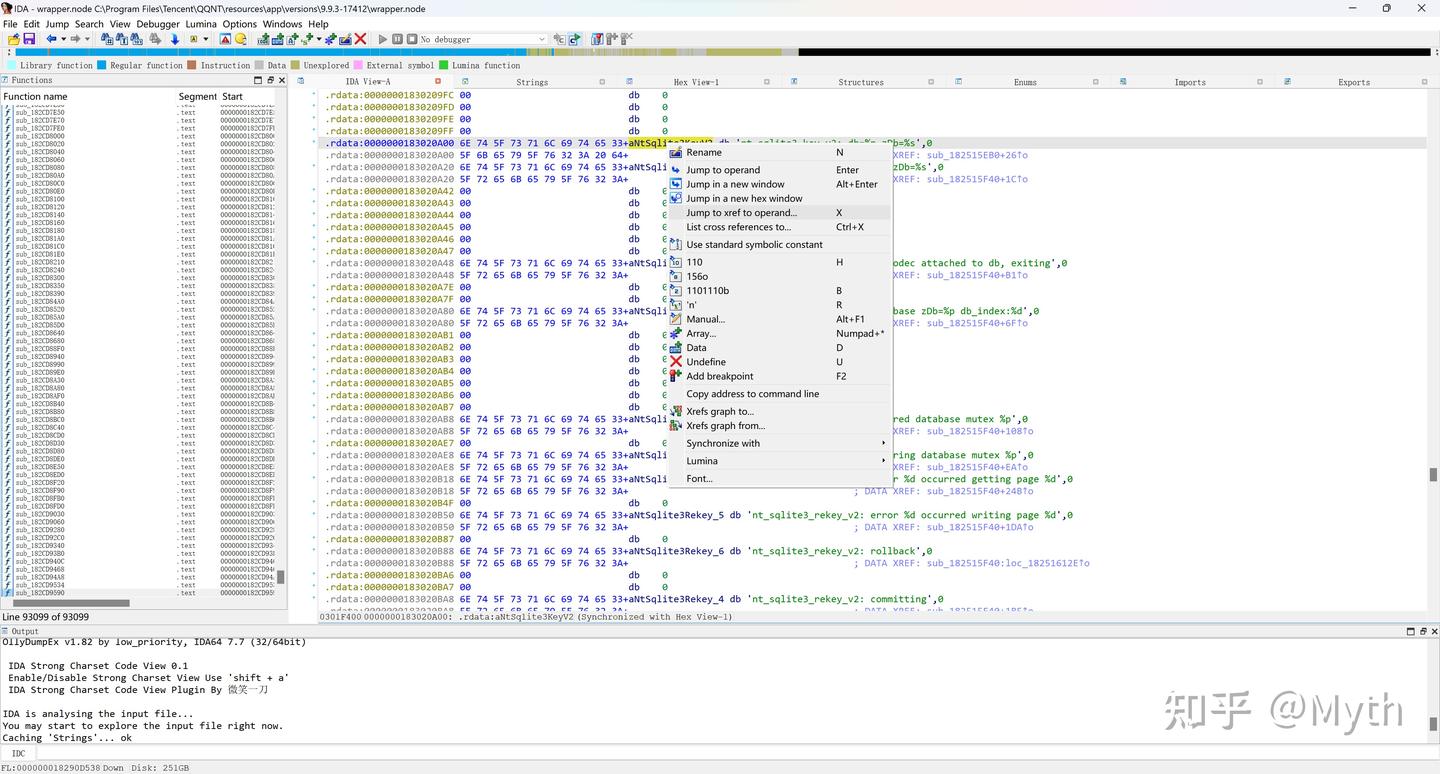1440x774 pixels.
Task: Pause the process with the pause icon
Action: pyautogui.click(x=397, y=39)
